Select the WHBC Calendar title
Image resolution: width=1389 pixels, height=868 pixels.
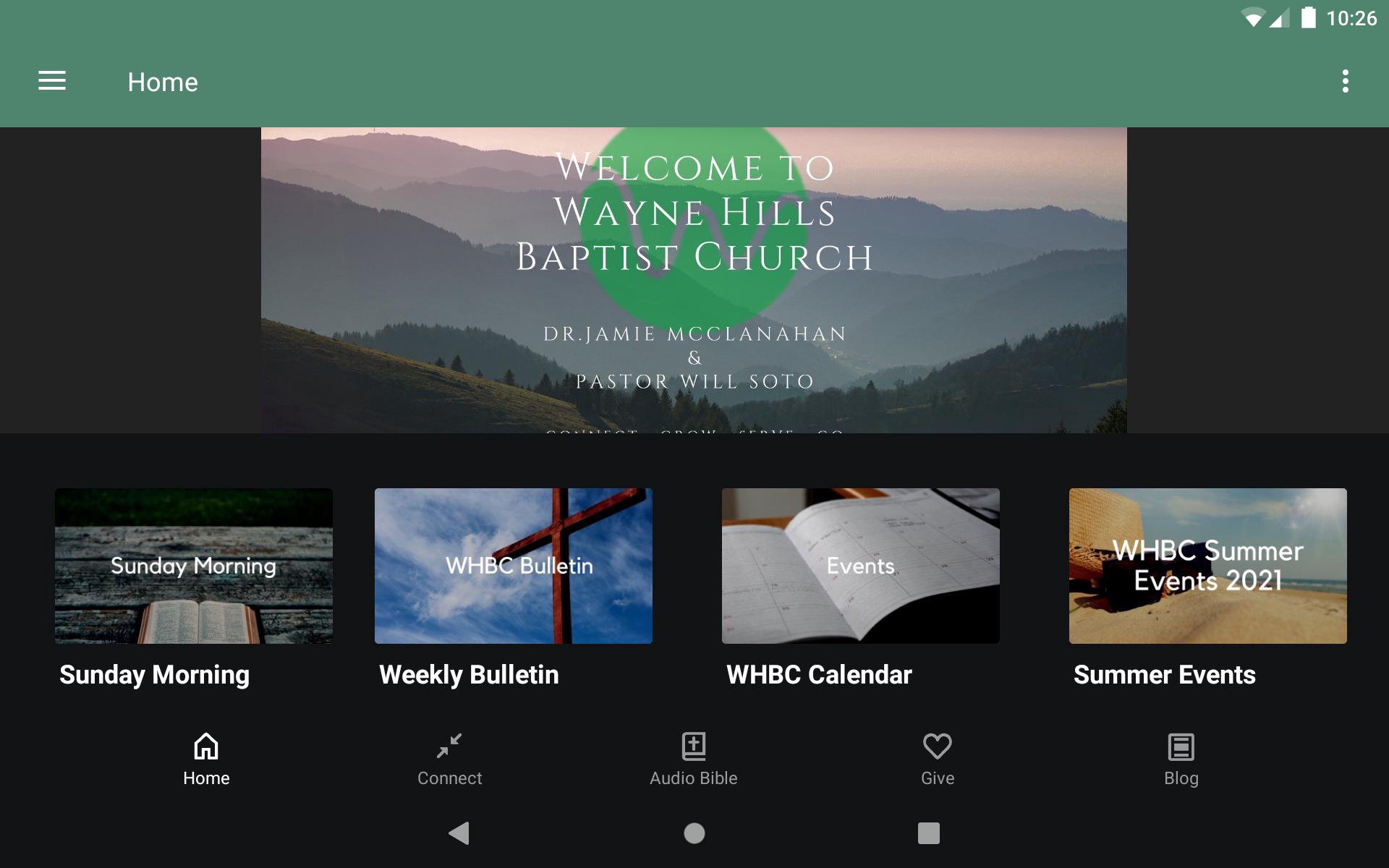(819, 675)
